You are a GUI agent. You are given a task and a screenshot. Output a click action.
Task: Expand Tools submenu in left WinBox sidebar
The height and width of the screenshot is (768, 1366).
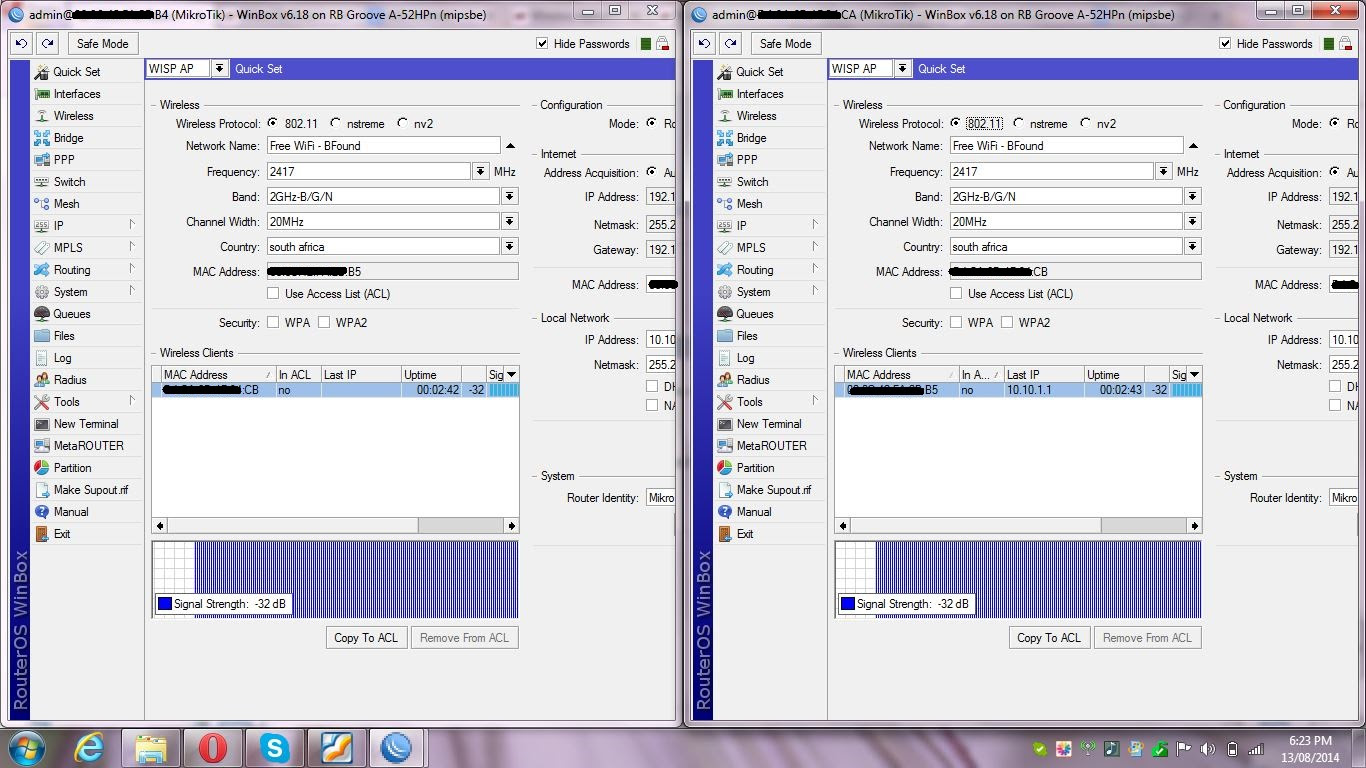point(131,401)
